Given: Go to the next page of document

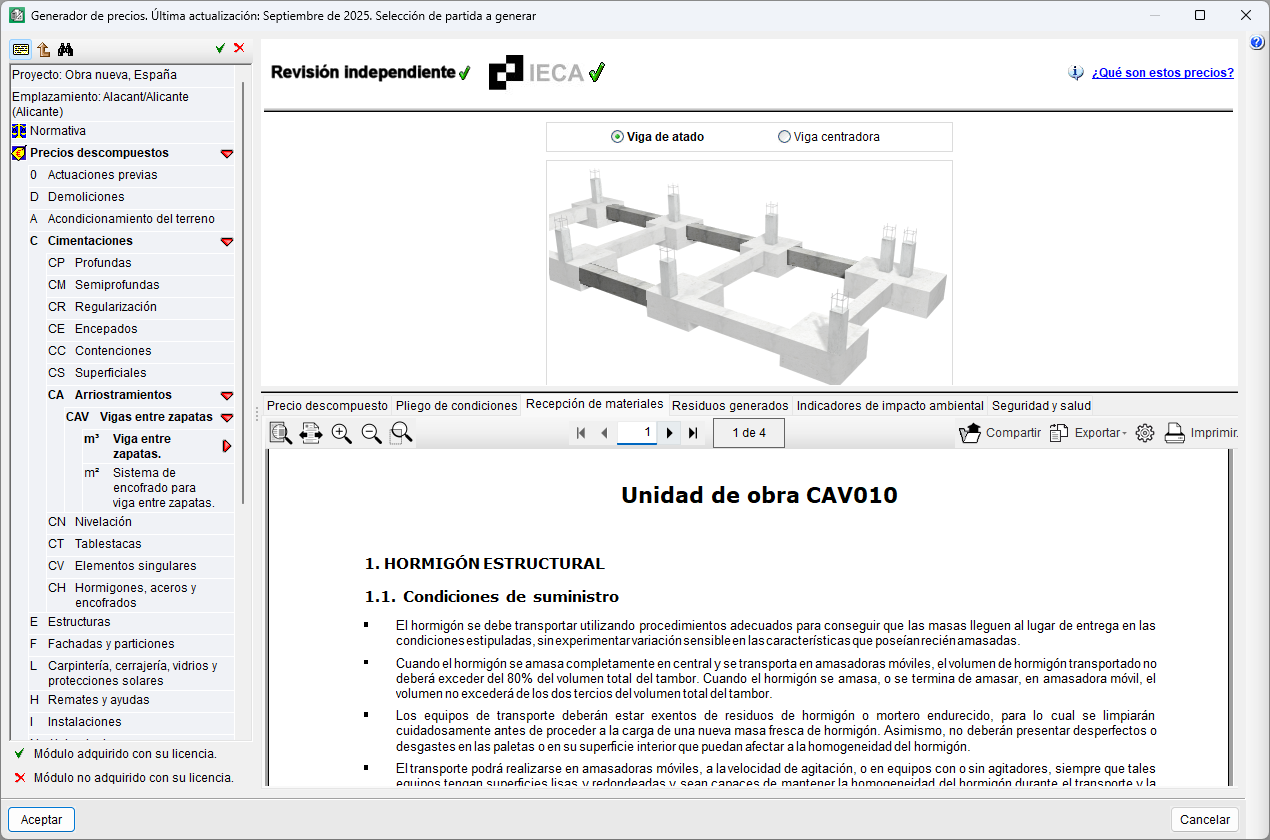Looking at the screenshot, I should [x=670, y=433].
